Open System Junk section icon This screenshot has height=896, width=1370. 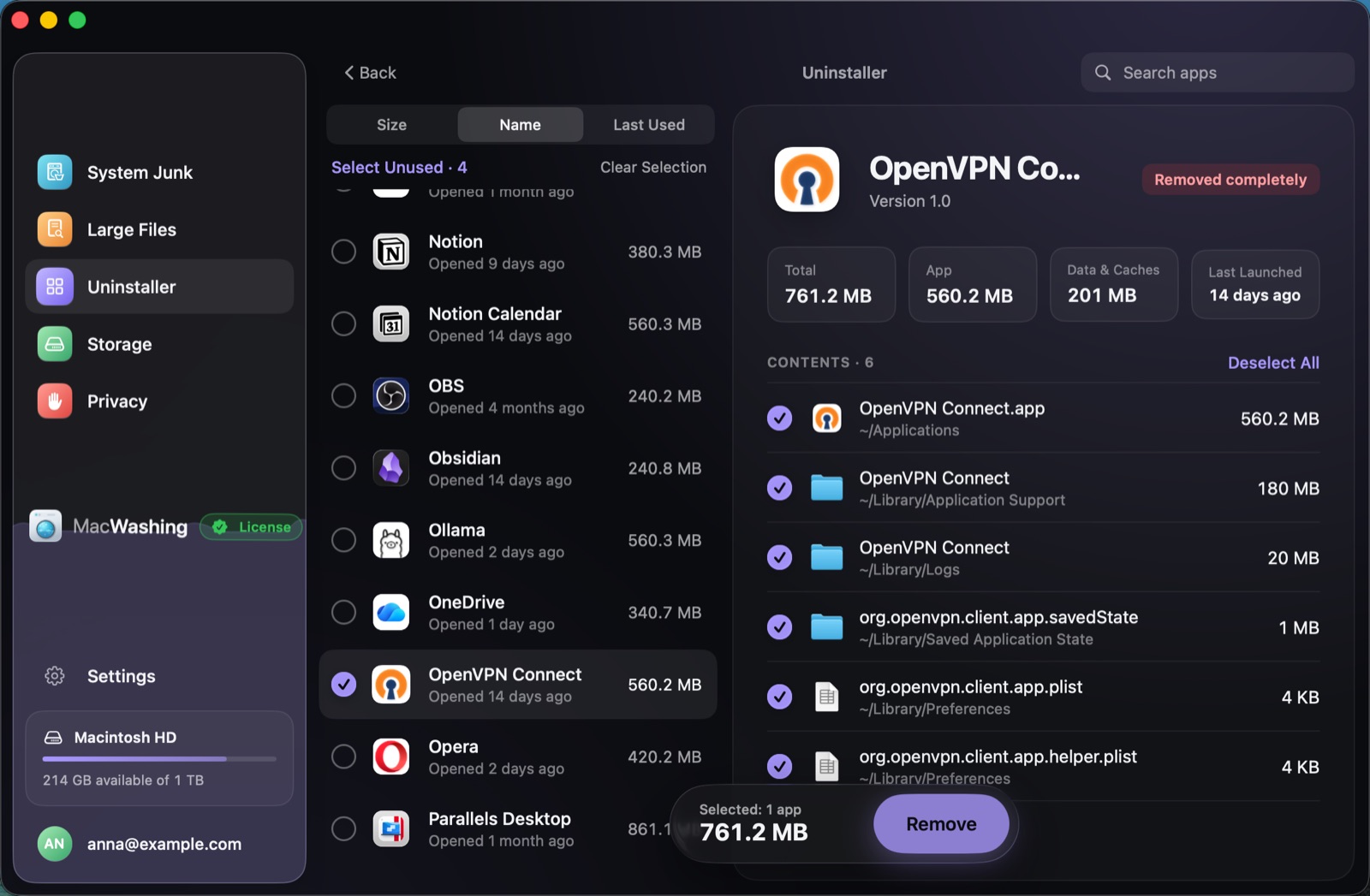[55, 172]
